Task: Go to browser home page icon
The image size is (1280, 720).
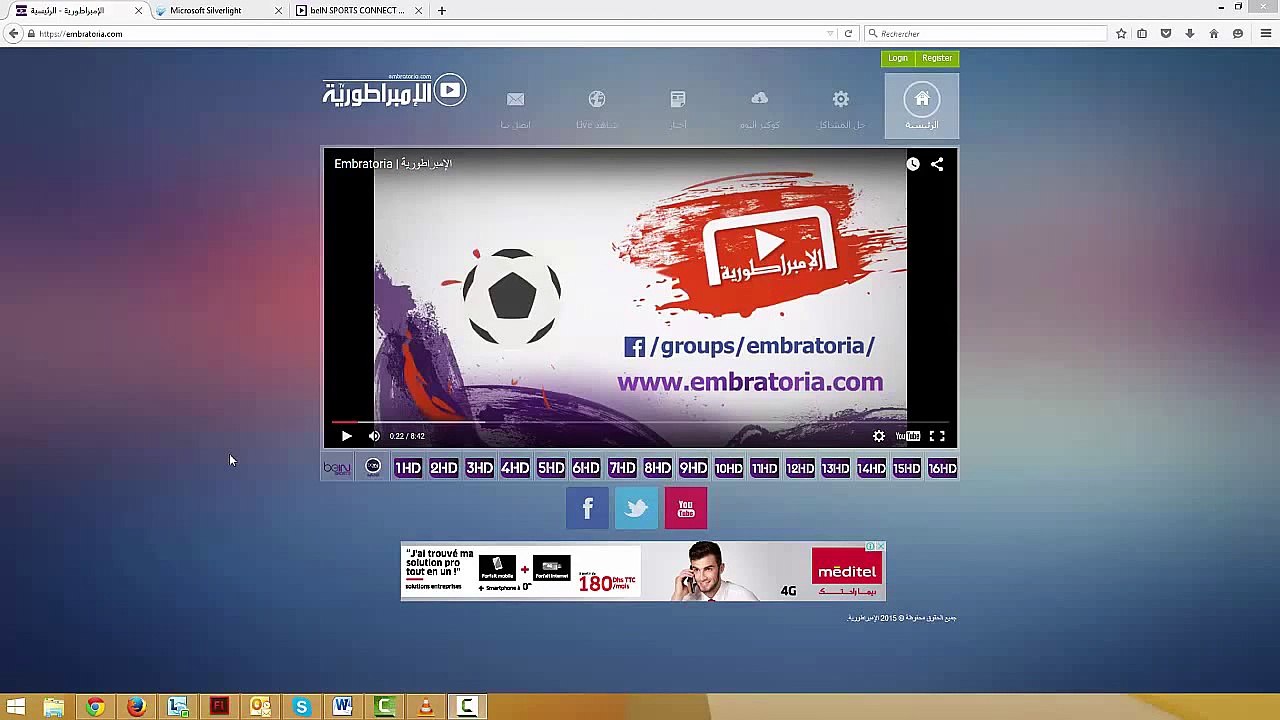Action: click(1214, 34)
